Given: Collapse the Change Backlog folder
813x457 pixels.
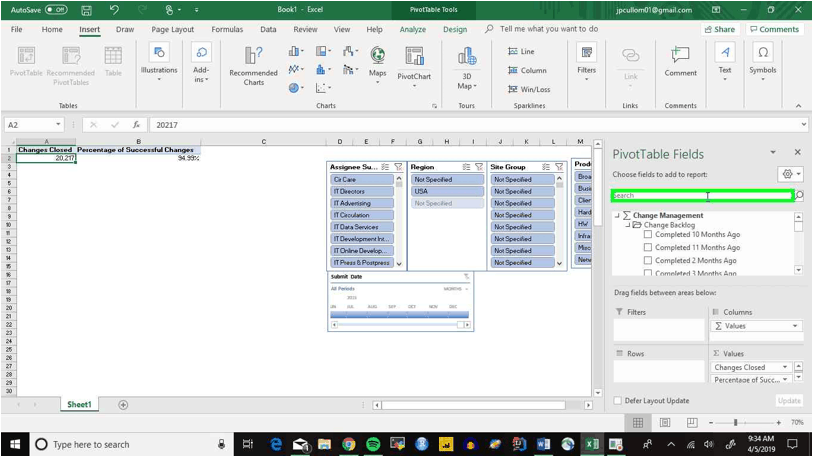Looking at the screenshot, I should pos(628,225).
